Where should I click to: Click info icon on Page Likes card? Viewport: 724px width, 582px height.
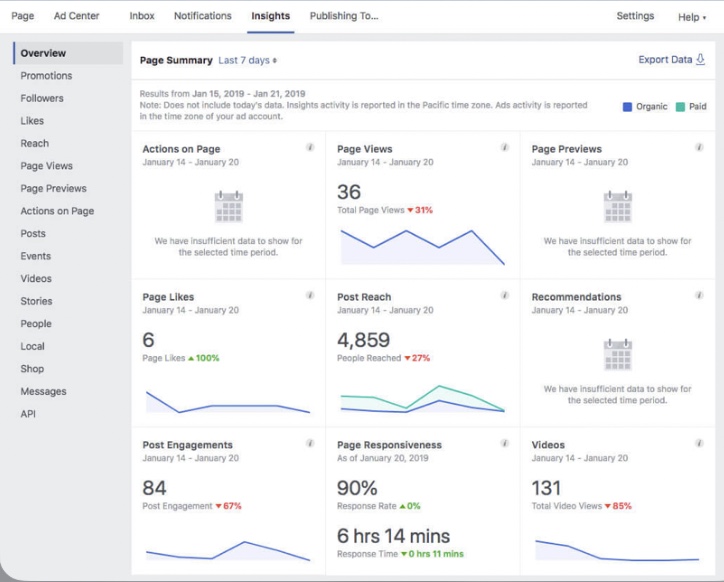[310, 295]
